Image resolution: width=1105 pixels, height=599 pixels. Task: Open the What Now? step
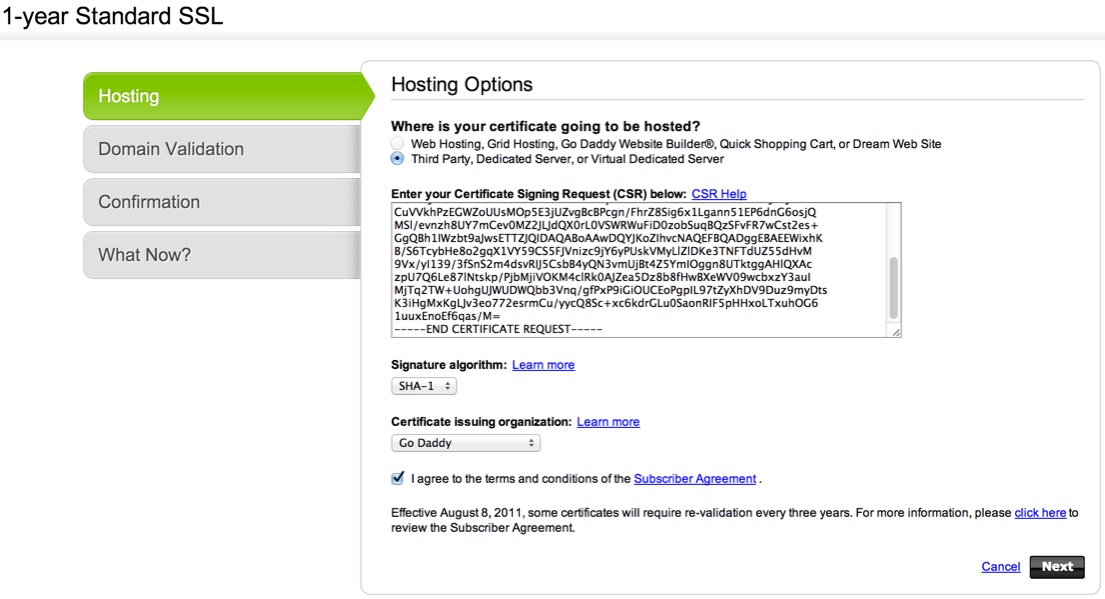(220, 255)
